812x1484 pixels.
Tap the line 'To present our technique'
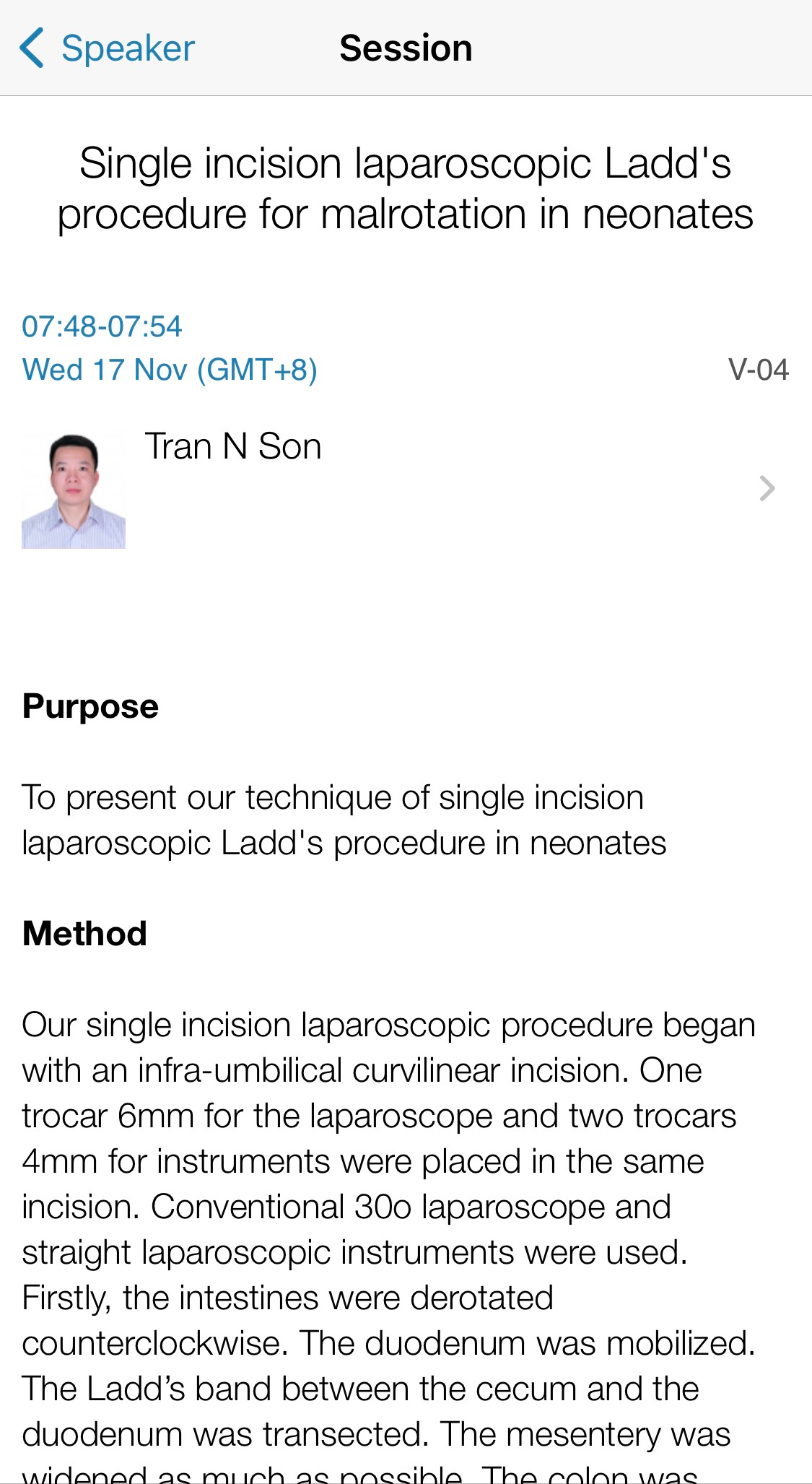[x=333, y=798]
